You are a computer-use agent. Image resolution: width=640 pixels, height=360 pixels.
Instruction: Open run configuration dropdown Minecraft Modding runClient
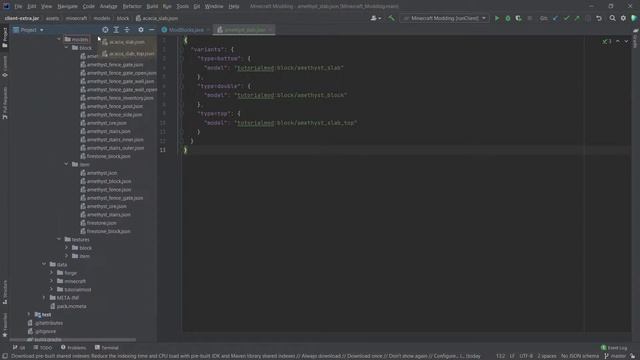[444, 18]
